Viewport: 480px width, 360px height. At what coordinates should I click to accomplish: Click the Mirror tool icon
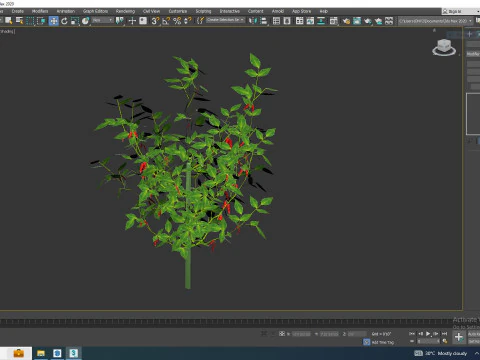pos(253,21)
